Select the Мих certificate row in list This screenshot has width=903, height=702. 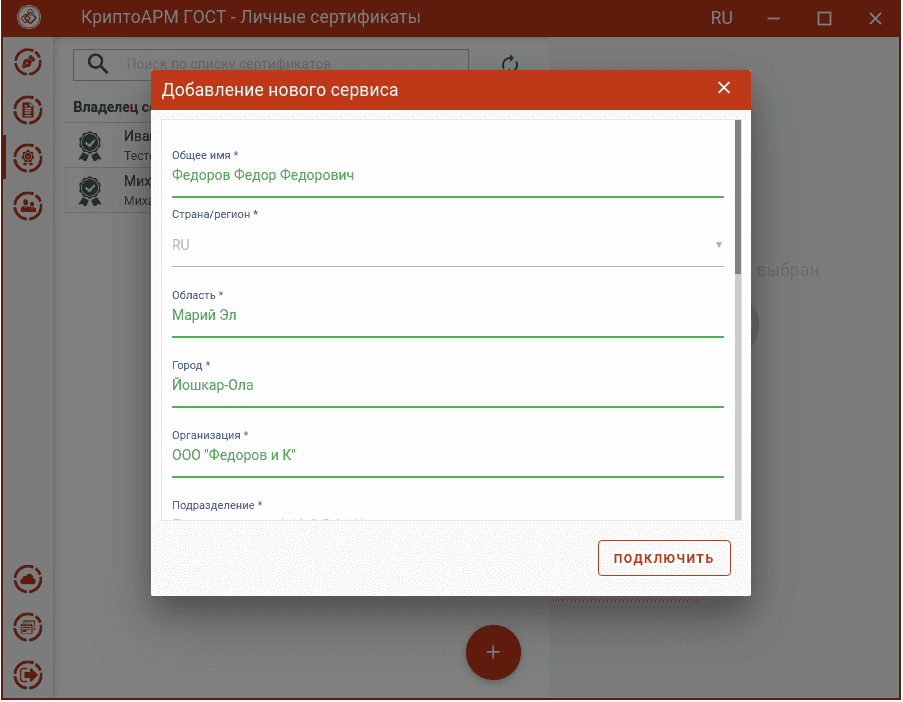pos(108,191)
